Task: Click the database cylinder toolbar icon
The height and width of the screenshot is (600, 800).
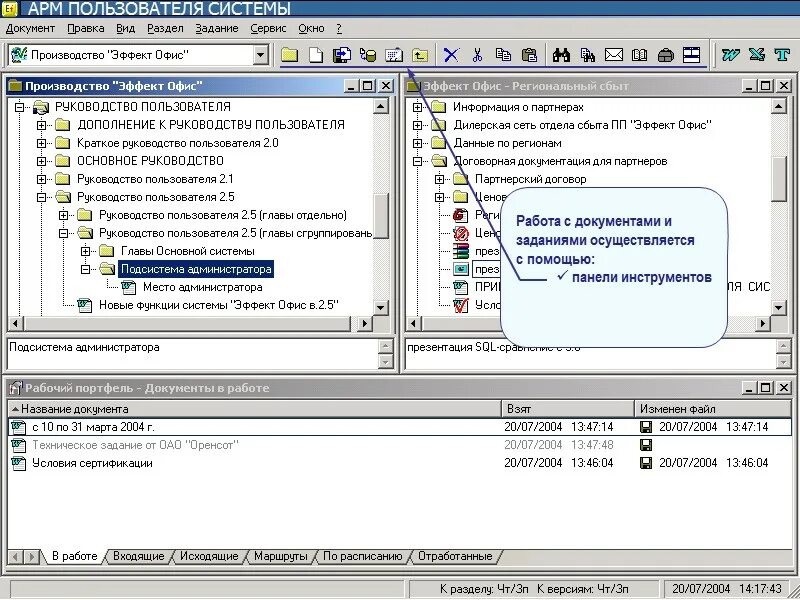Action: [368, 55]
